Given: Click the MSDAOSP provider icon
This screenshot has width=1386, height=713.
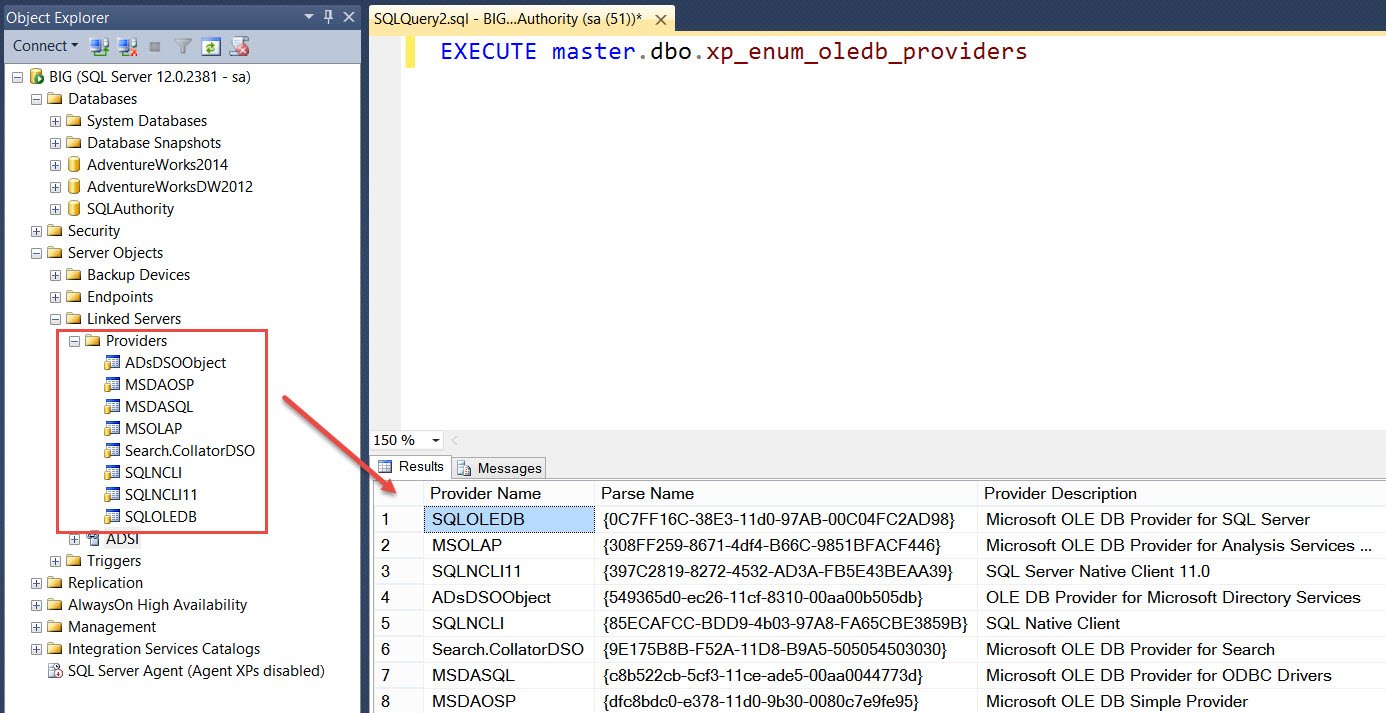Looking at the screenshot, I should pos(112,385).
